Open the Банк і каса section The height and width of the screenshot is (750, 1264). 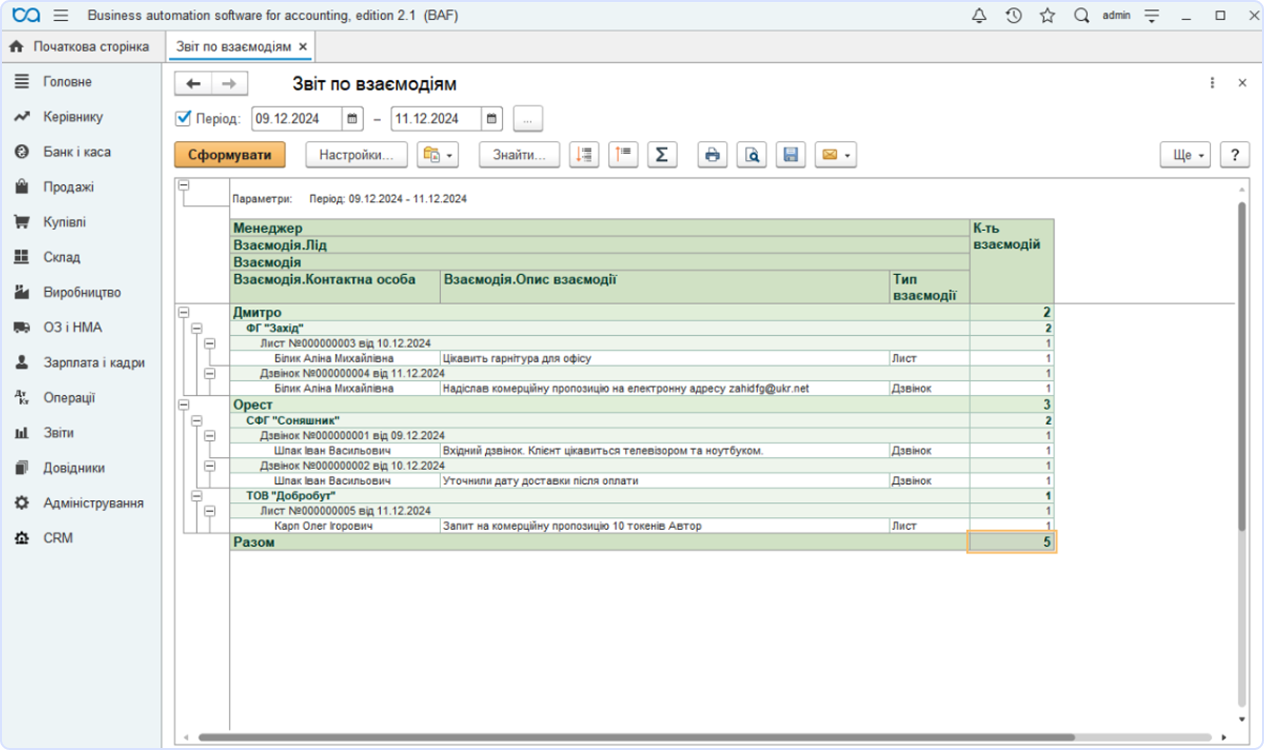pyautogui.click(x=77, y=152)
